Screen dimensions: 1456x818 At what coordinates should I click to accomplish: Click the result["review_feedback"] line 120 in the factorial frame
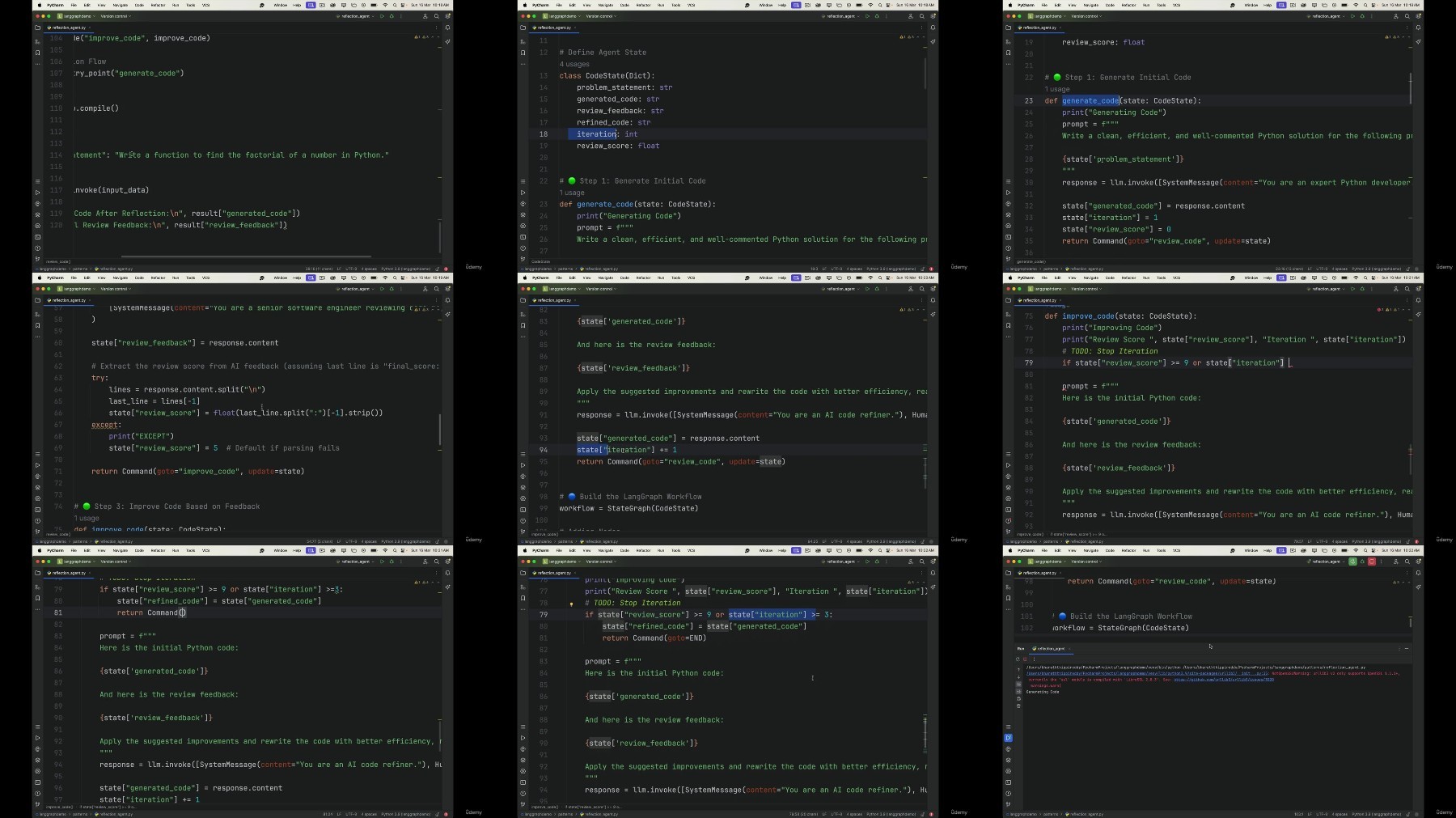pos(180,225)
